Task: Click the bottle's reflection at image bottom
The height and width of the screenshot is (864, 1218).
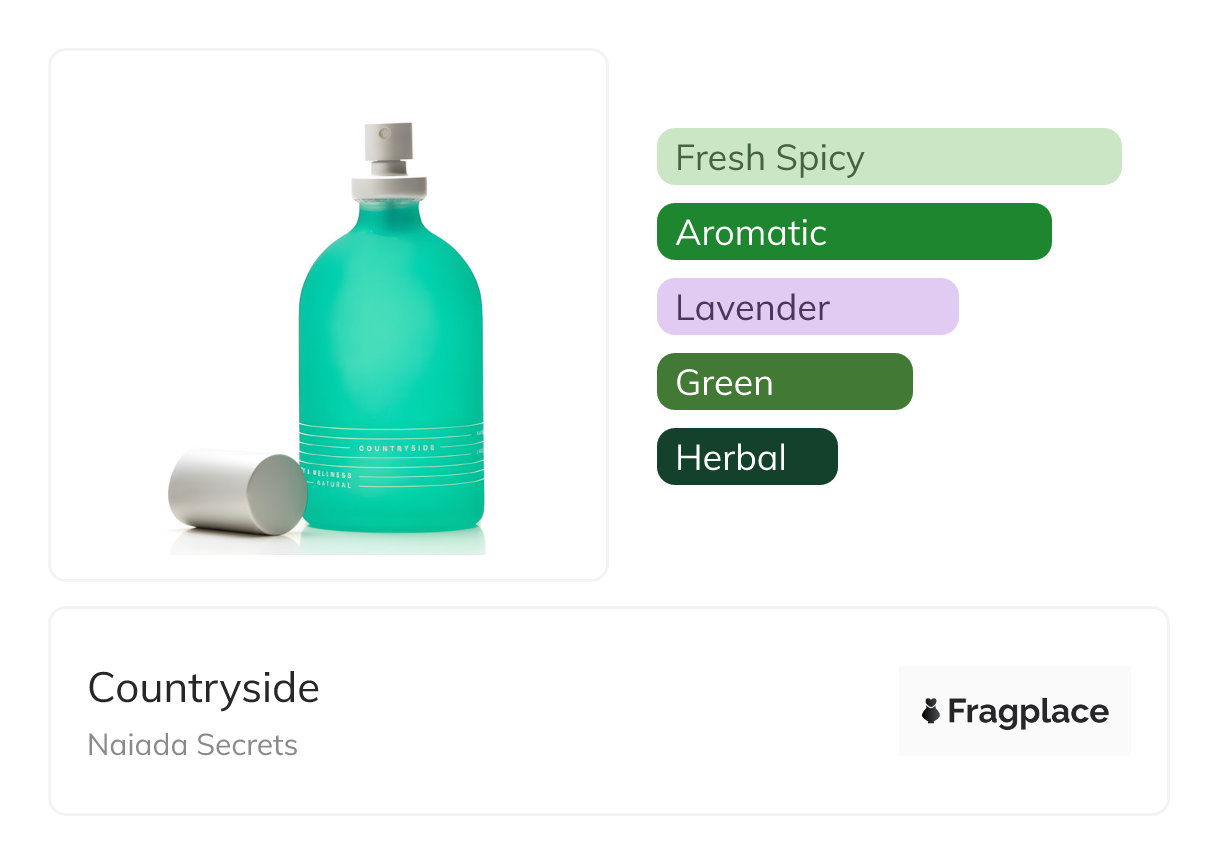Action: coord(400,541)
